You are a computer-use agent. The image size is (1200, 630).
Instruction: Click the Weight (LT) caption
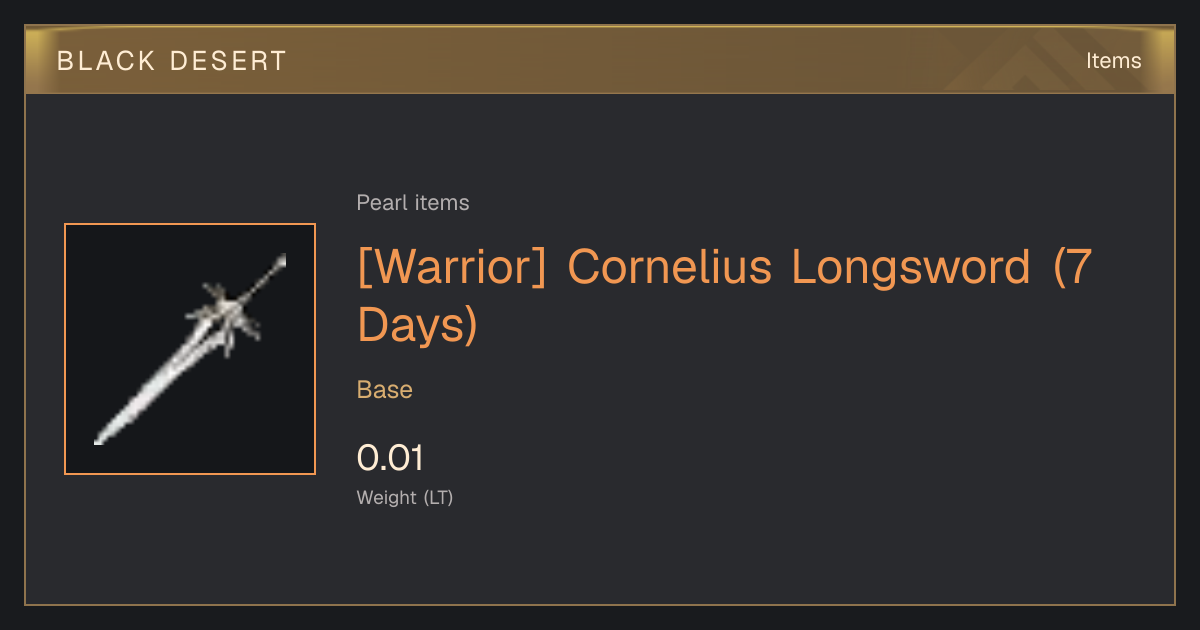click(405, 498)
